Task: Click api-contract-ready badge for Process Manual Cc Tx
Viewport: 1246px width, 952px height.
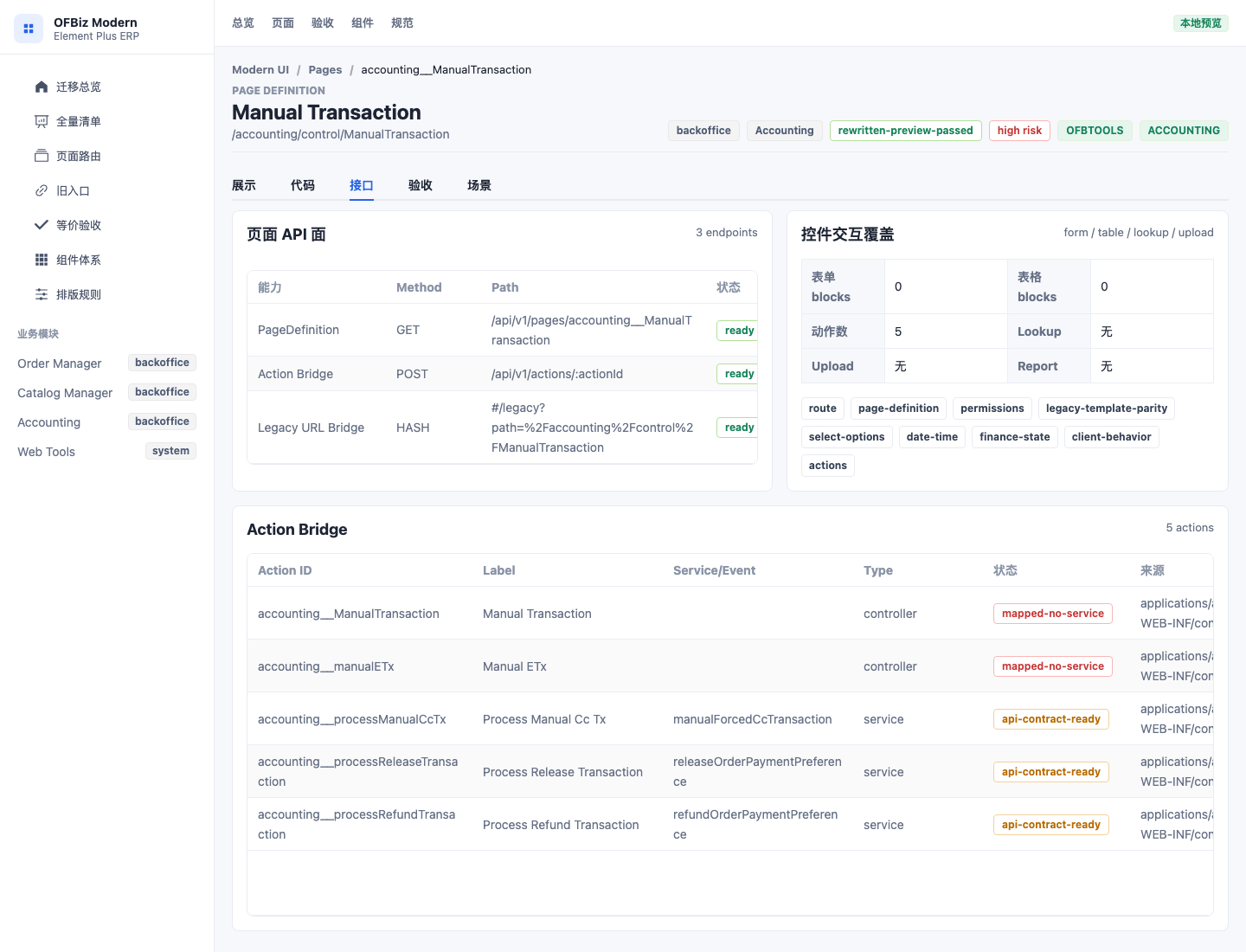Action: point(1051,719)
